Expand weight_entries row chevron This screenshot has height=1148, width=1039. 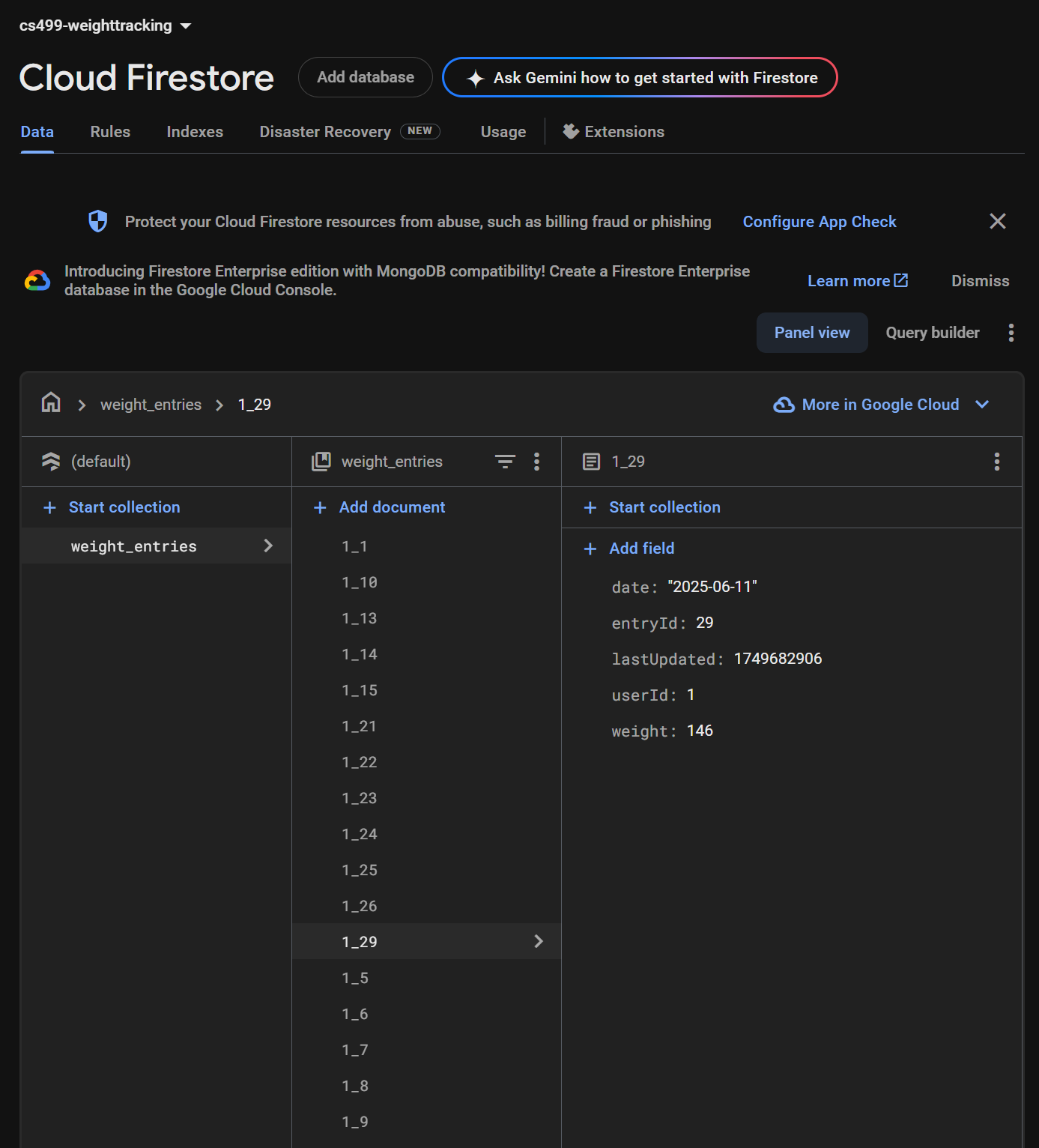click(x=268, y=546)
